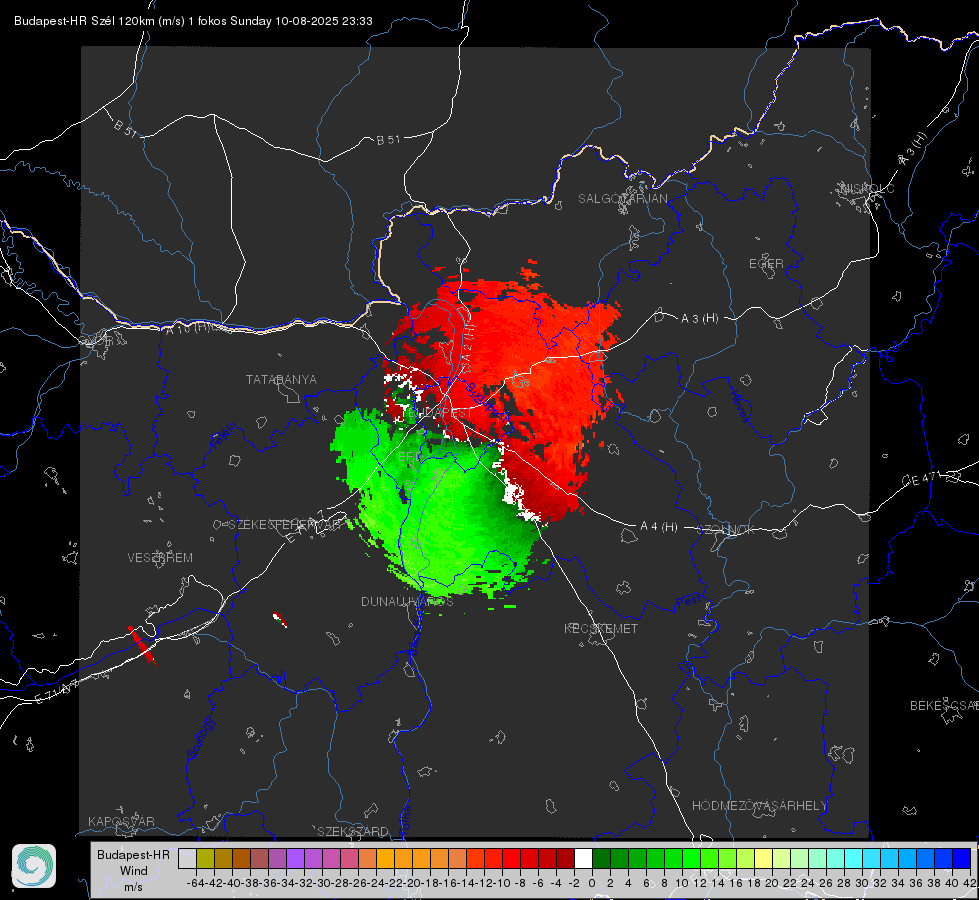Select the yellow swatch between 18 and 20
Image resolution: width=979 pixels, height=900 pixels.
click(x=763, y=859)
